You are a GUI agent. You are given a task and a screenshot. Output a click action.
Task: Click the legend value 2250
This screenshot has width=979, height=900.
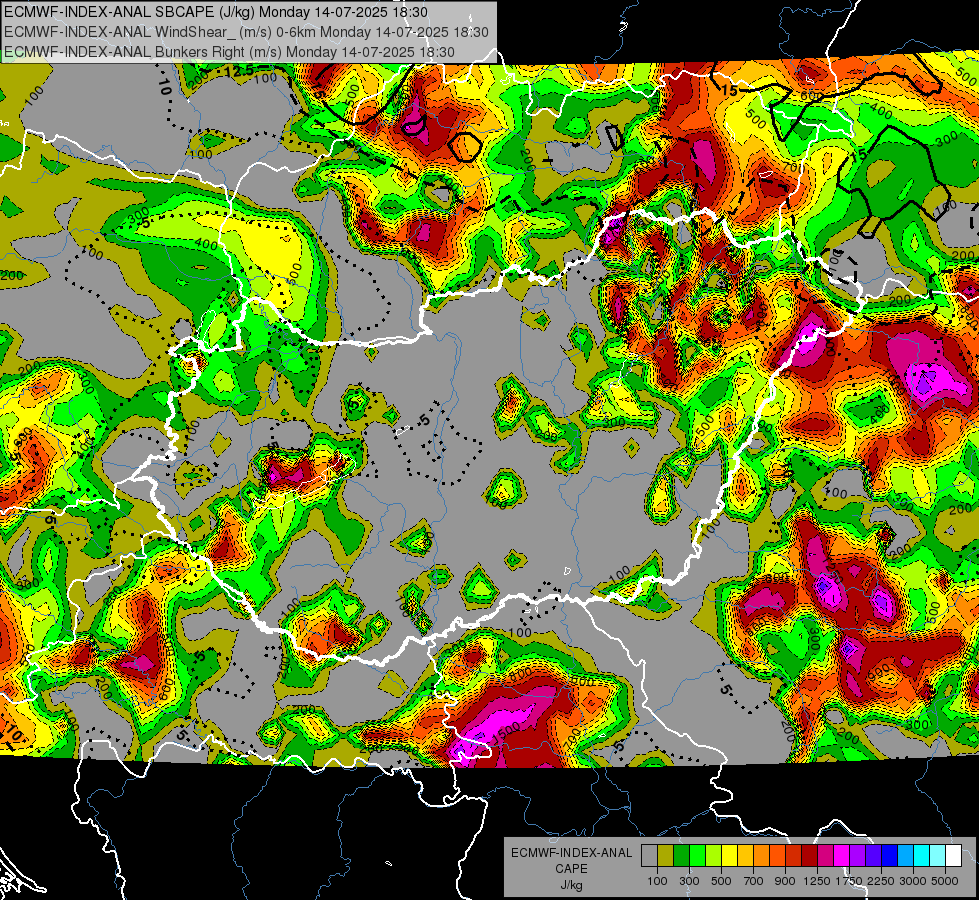[881, 881]
